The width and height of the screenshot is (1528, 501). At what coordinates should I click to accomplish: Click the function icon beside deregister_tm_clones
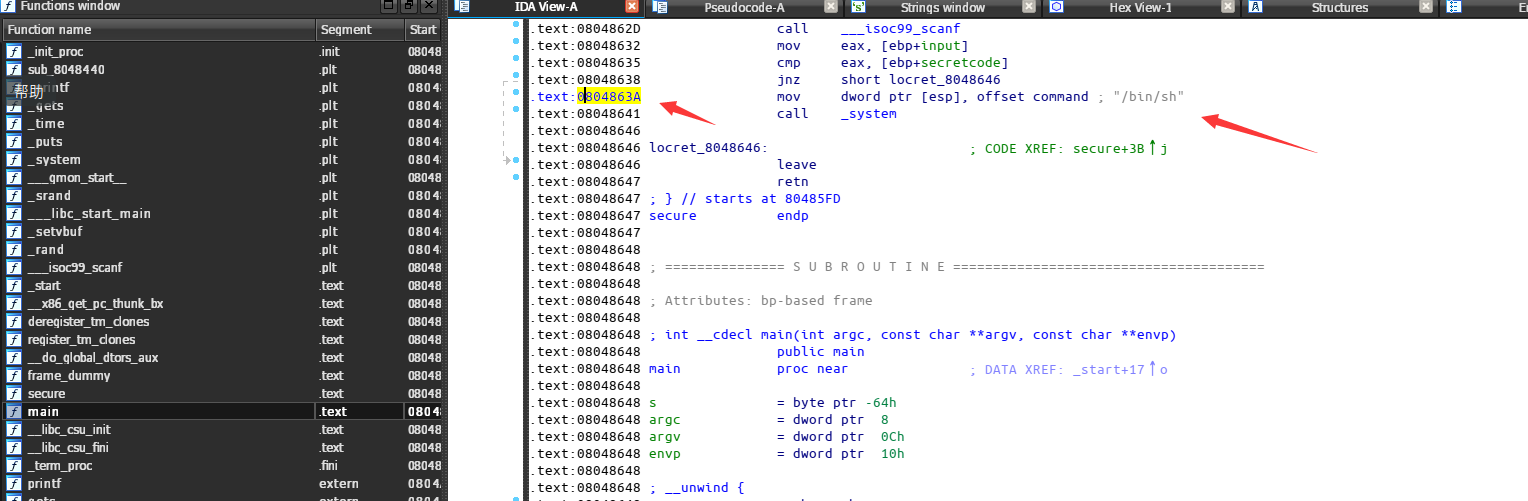[x=14, y=322]
